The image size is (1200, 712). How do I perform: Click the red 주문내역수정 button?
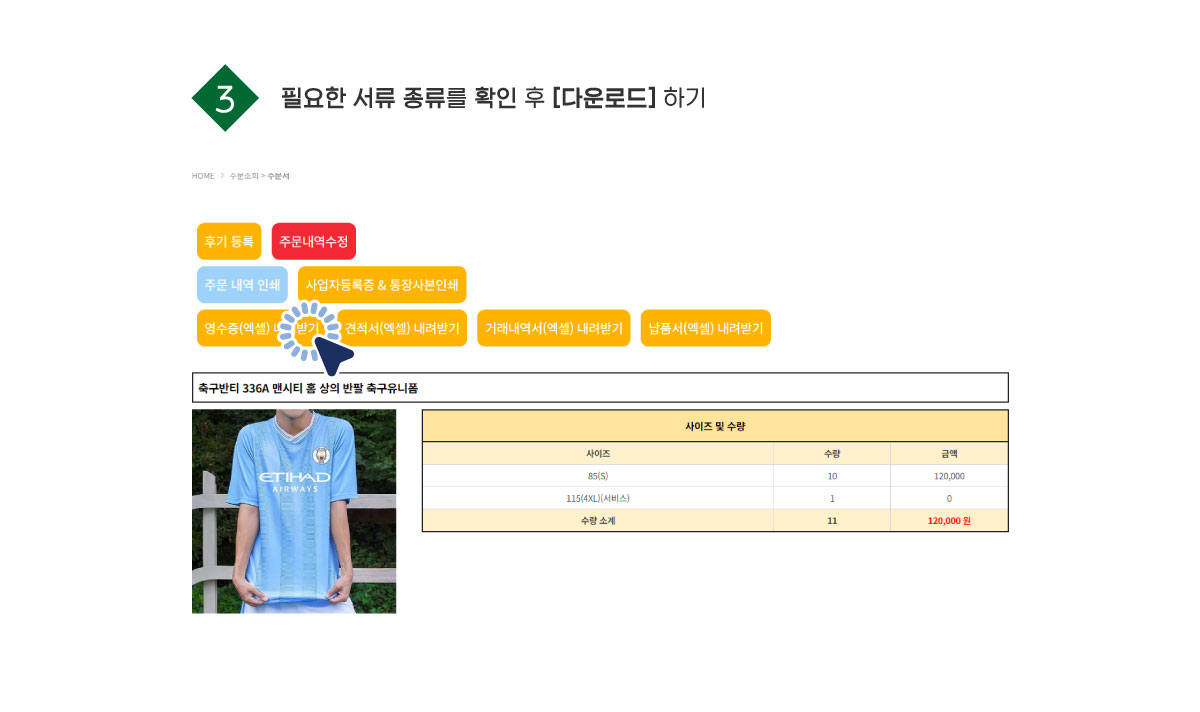314,241
